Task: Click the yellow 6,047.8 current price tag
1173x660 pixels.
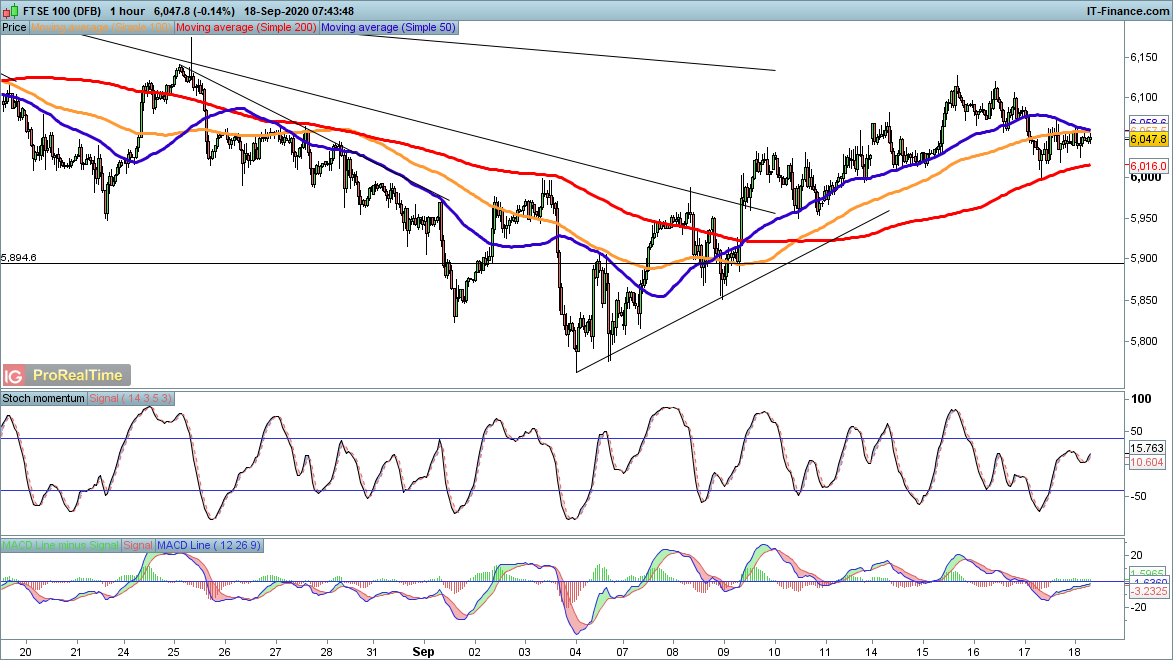Action: [1148, 139]
